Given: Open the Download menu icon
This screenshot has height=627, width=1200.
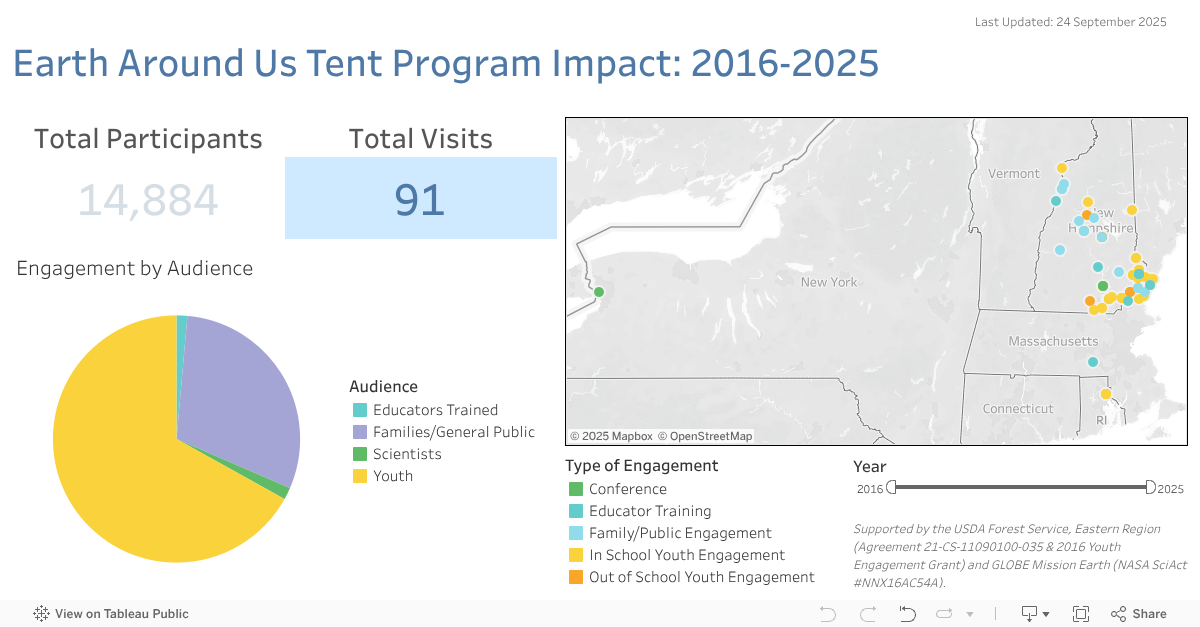Looking at the screenshot, I should pos(1035,614).
